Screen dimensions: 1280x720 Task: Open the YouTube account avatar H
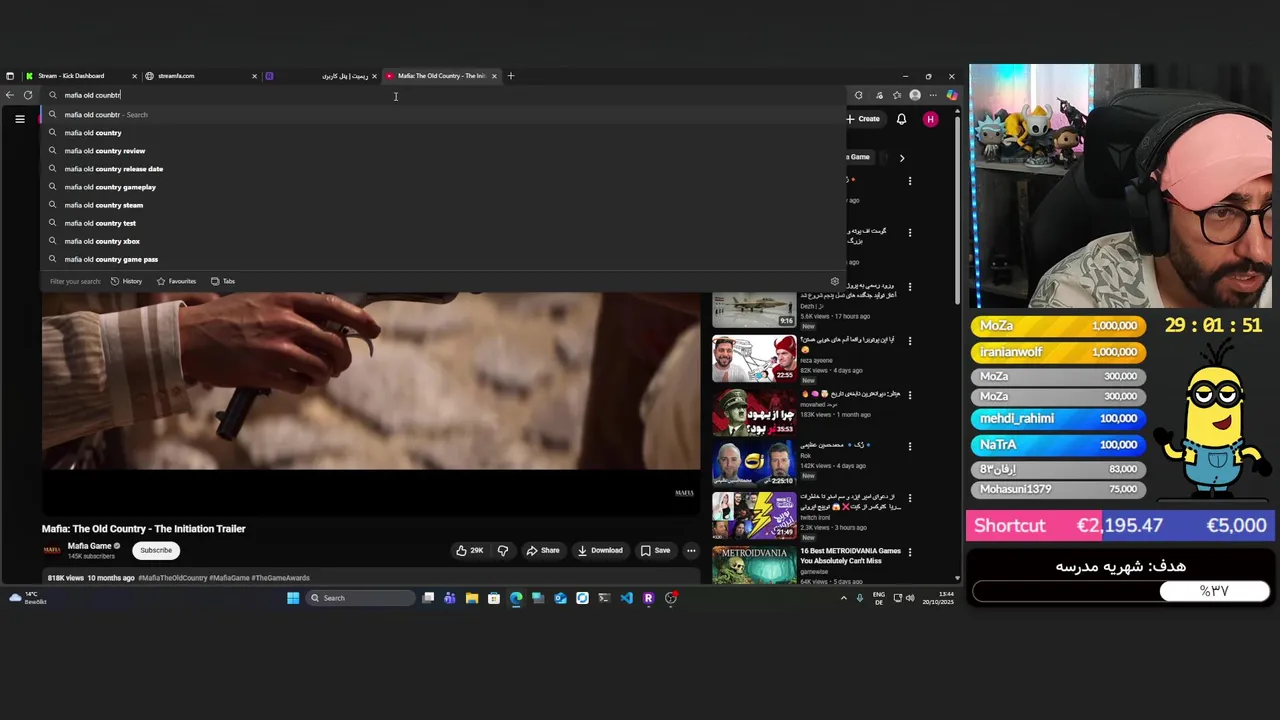point(930,119)
